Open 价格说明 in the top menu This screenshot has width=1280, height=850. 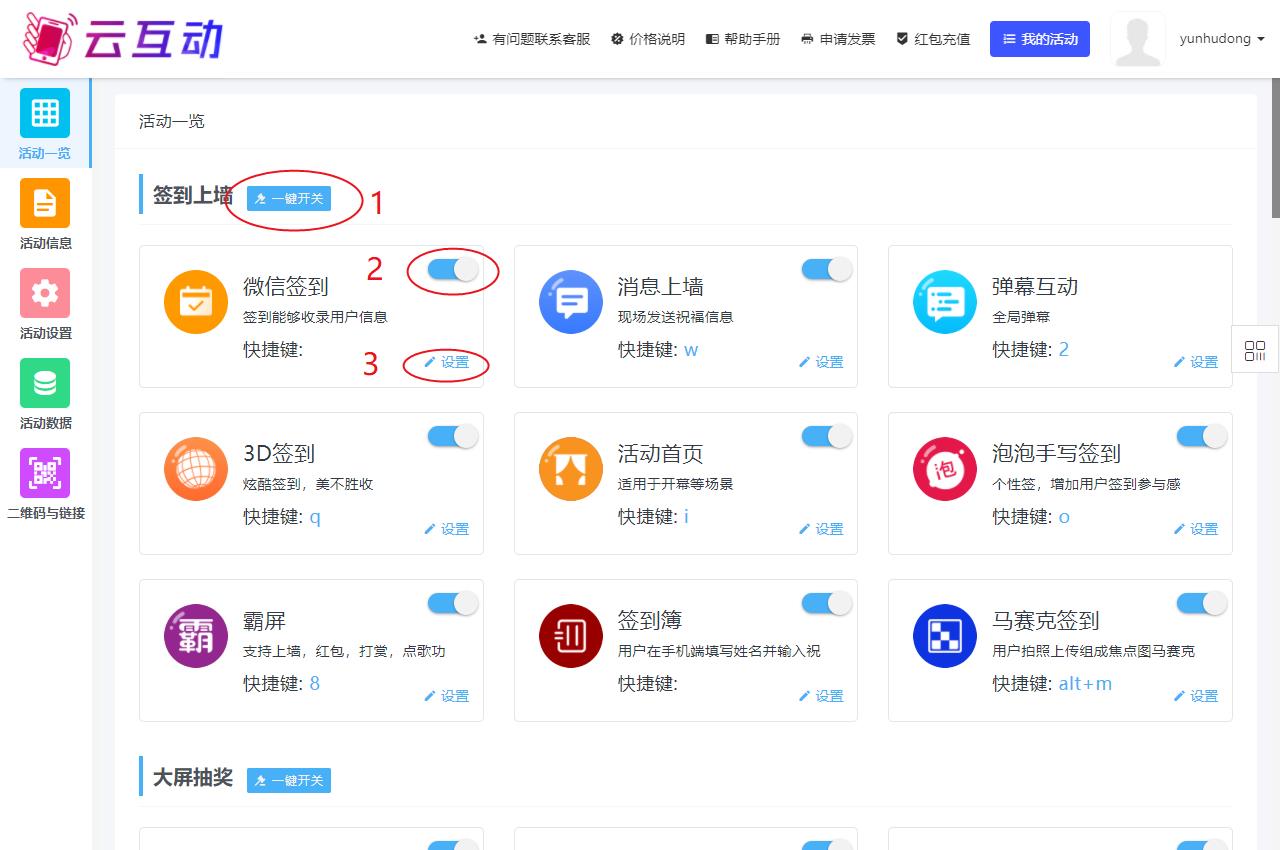[x=648, y=39]
